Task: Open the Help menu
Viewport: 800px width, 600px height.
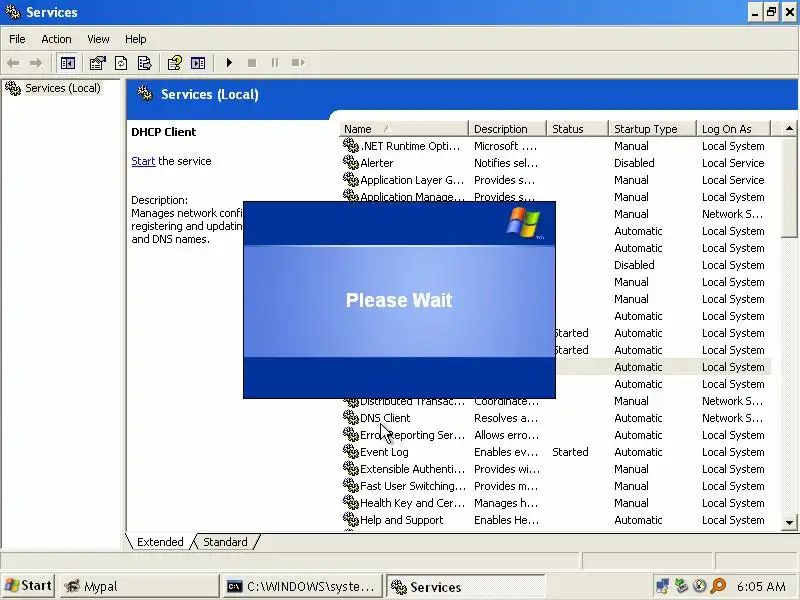Action: click(135, 39)
